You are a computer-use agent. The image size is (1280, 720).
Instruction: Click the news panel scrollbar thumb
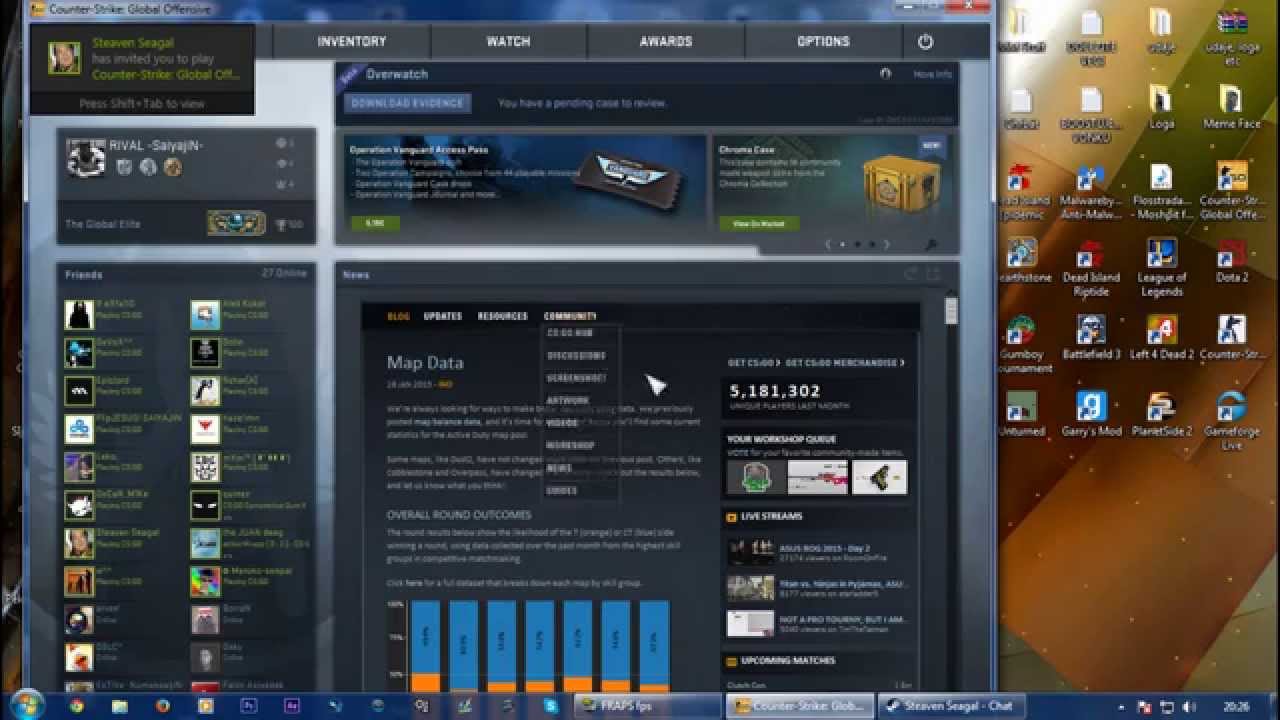(951, 310)
